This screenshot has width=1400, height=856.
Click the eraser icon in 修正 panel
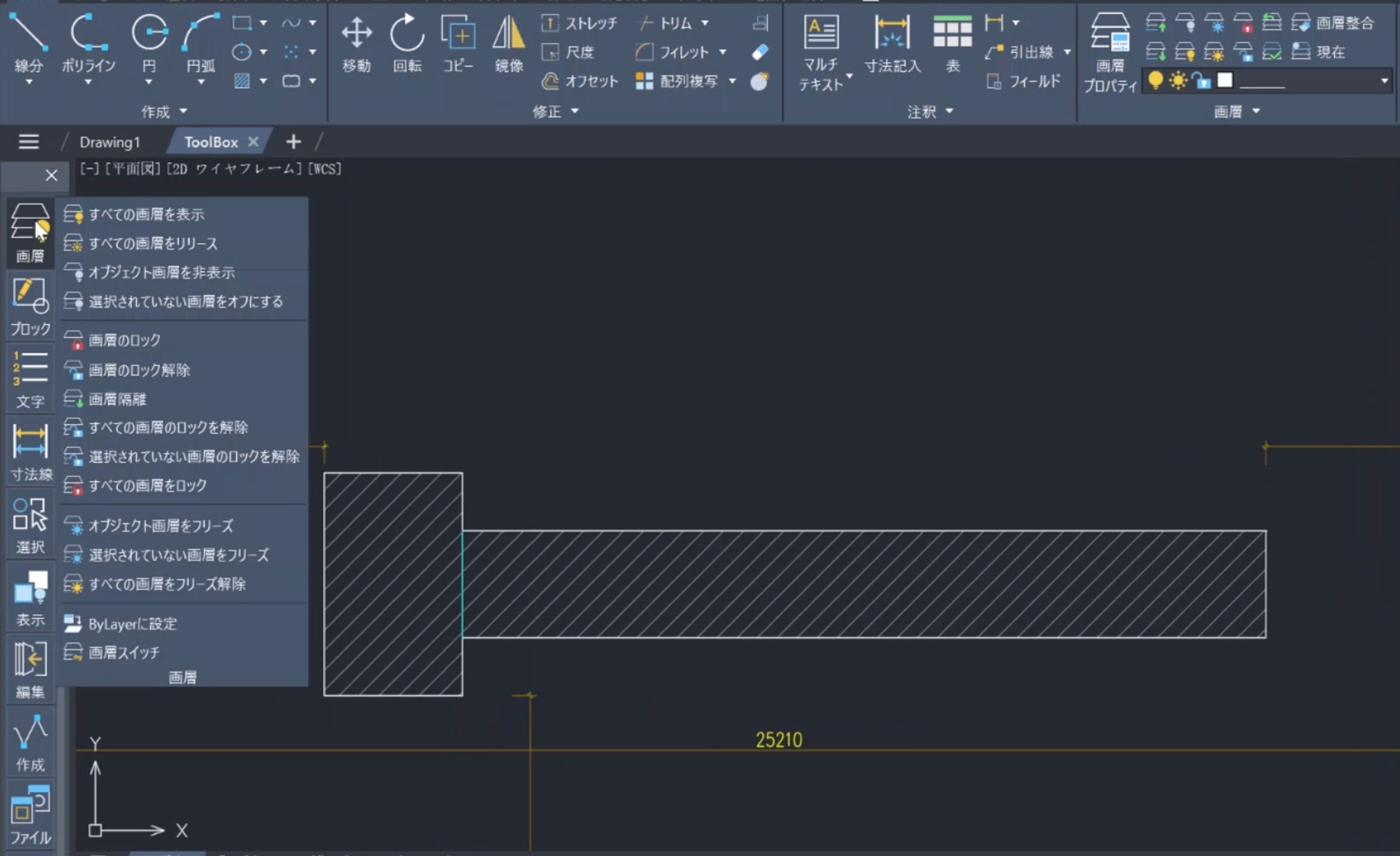click(x=759, y=52)
